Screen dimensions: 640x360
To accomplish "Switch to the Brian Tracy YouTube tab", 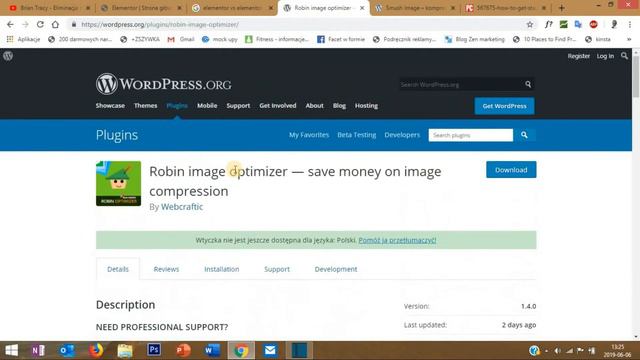I will click(x=48, y=8).
